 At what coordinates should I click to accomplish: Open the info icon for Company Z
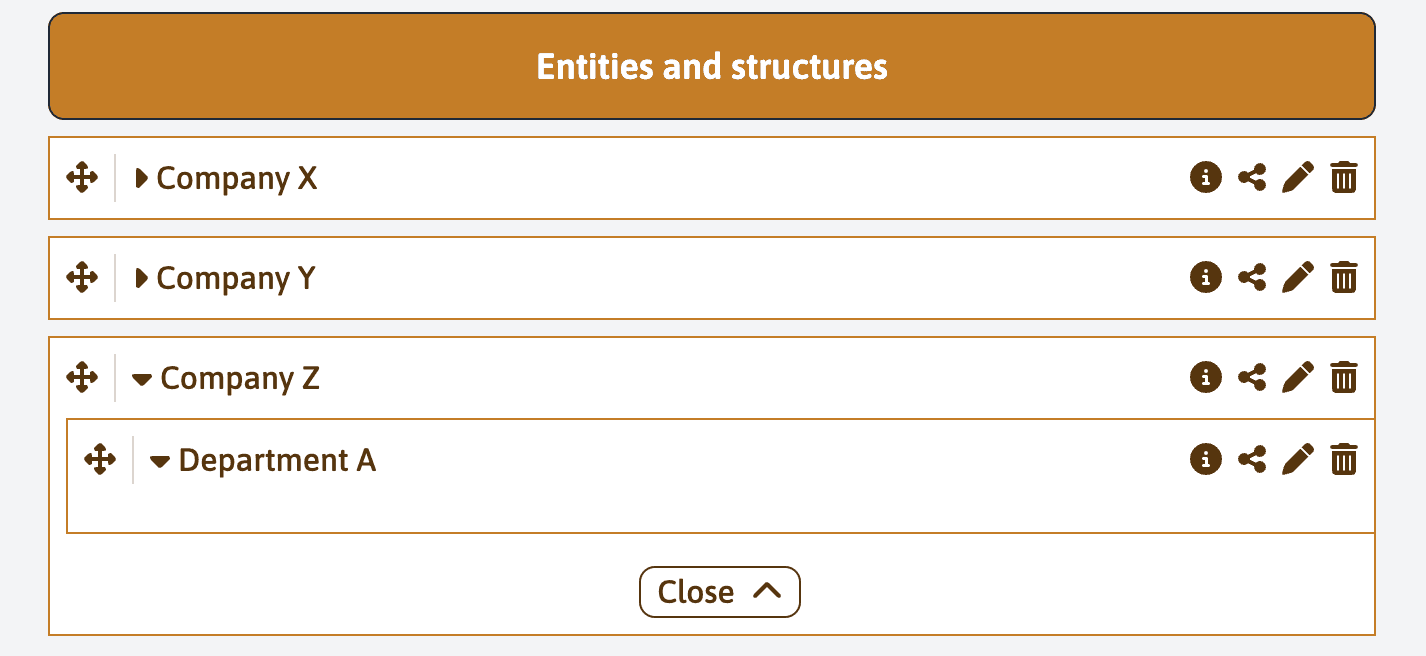(x=1206, y=377)
